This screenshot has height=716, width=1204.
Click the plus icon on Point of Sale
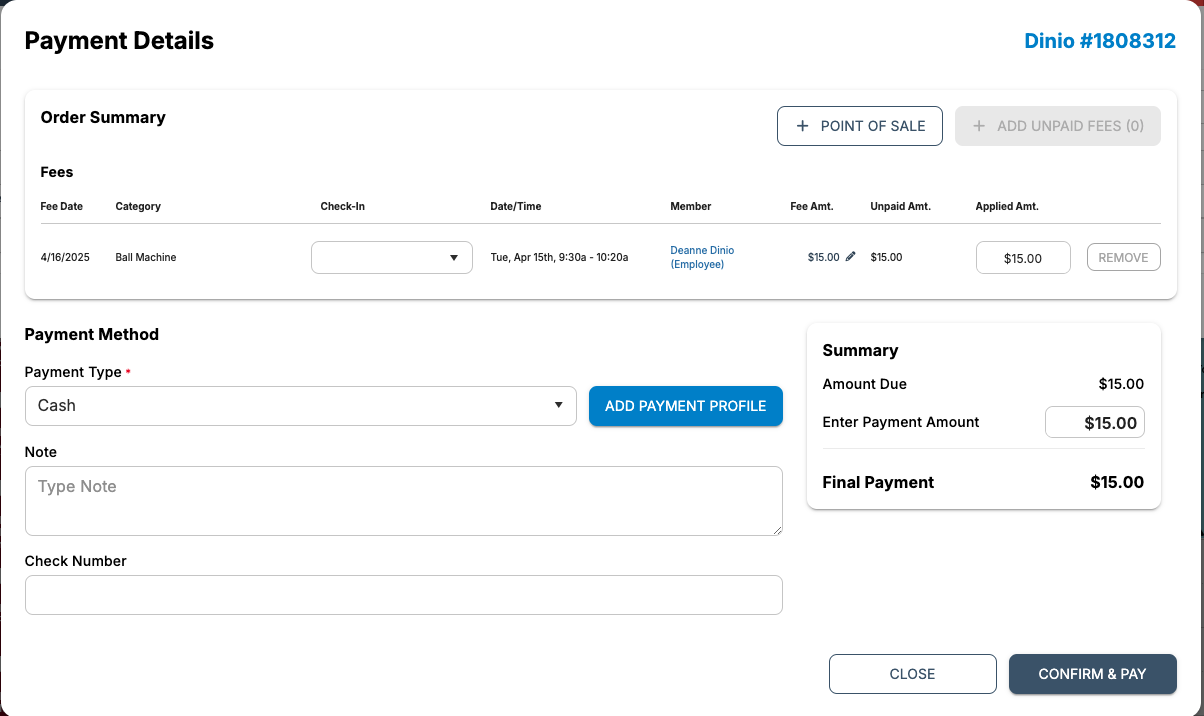click(x=802, y=126)
